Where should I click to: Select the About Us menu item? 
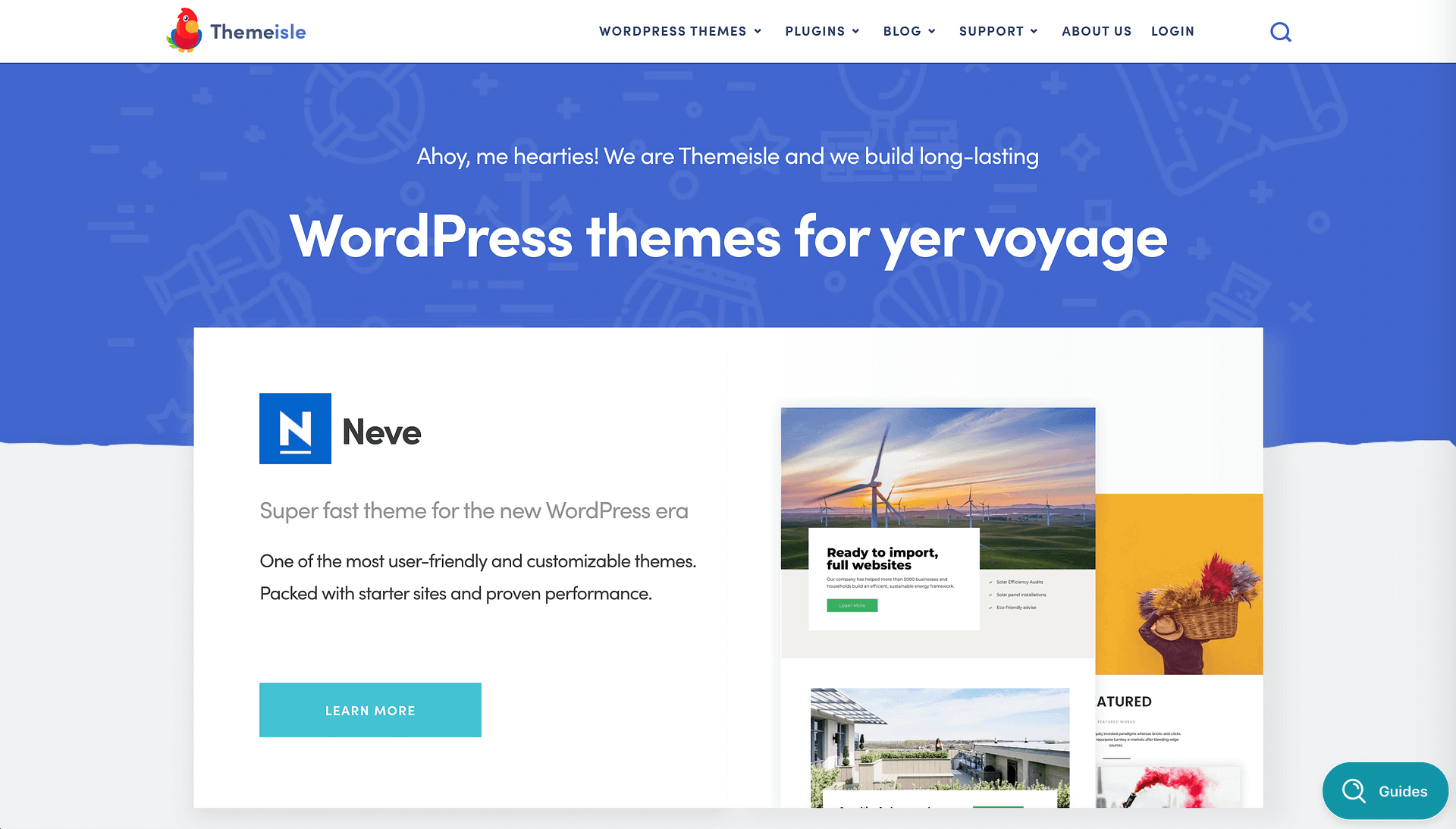pyautogui.click(x=1097, y=31)
